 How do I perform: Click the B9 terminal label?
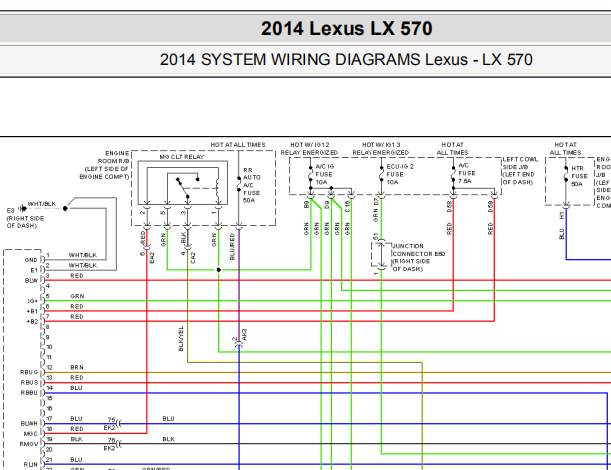coord(307,204)
